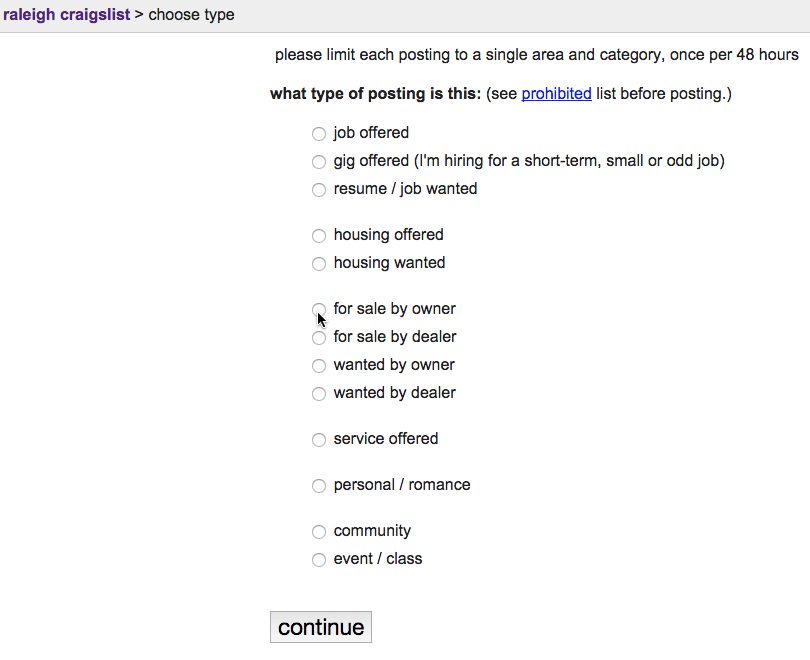The width and height of the screenshot is (810, 660).
Task: Choose "for sale by owner" option
Action: [318, 309]
